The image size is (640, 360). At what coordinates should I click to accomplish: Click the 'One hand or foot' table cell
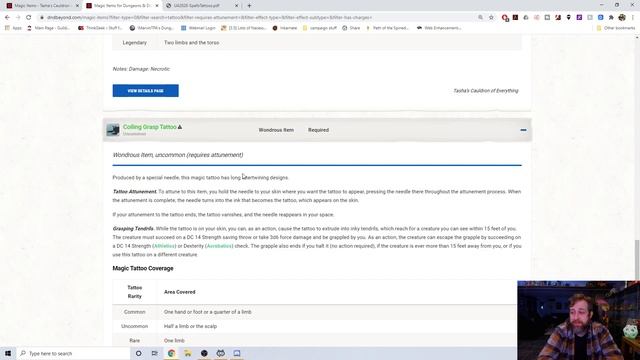(x=208, y=312)
